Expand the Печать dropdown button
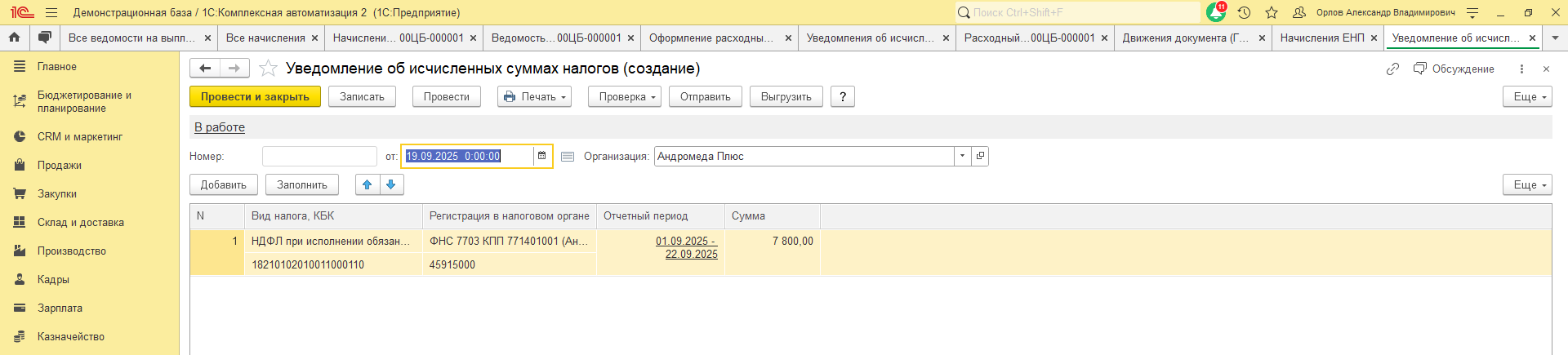 click(535, 96)
